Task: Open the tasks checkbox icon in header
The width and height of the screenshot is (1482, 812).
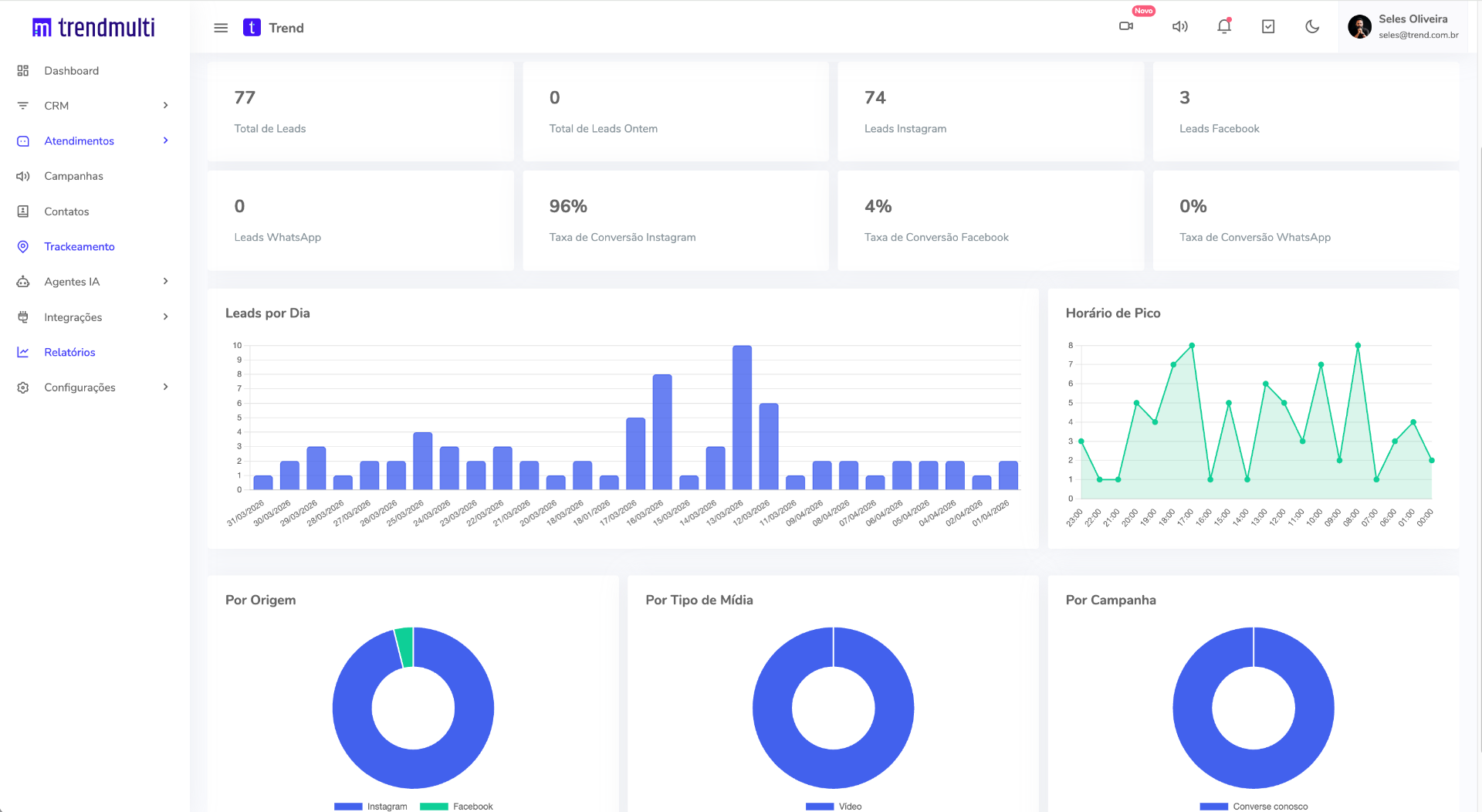Action: click(x=1268, y=26)
